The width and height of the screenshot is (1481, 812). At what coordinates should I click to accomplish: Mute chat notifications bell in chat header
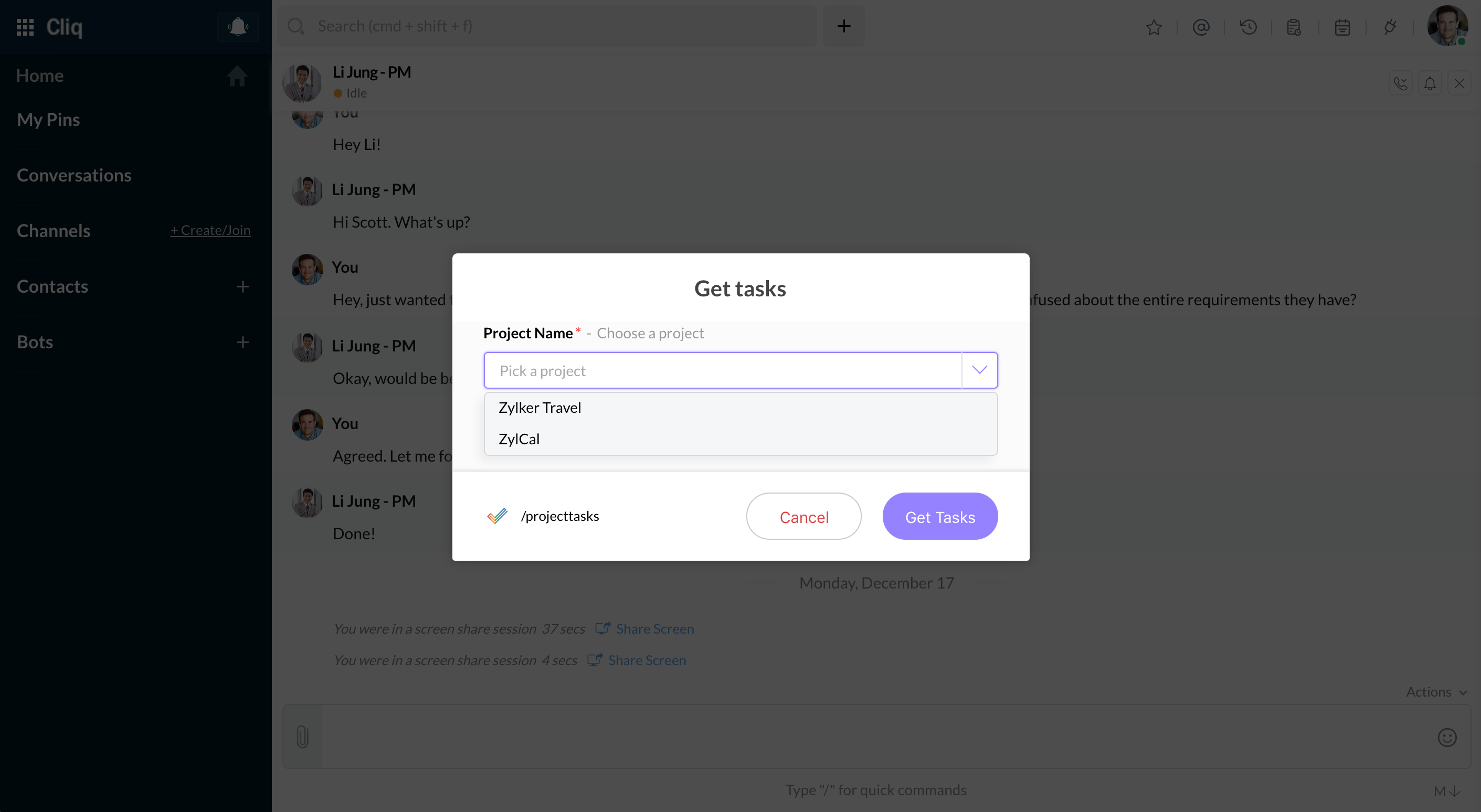pos(1430,84)
